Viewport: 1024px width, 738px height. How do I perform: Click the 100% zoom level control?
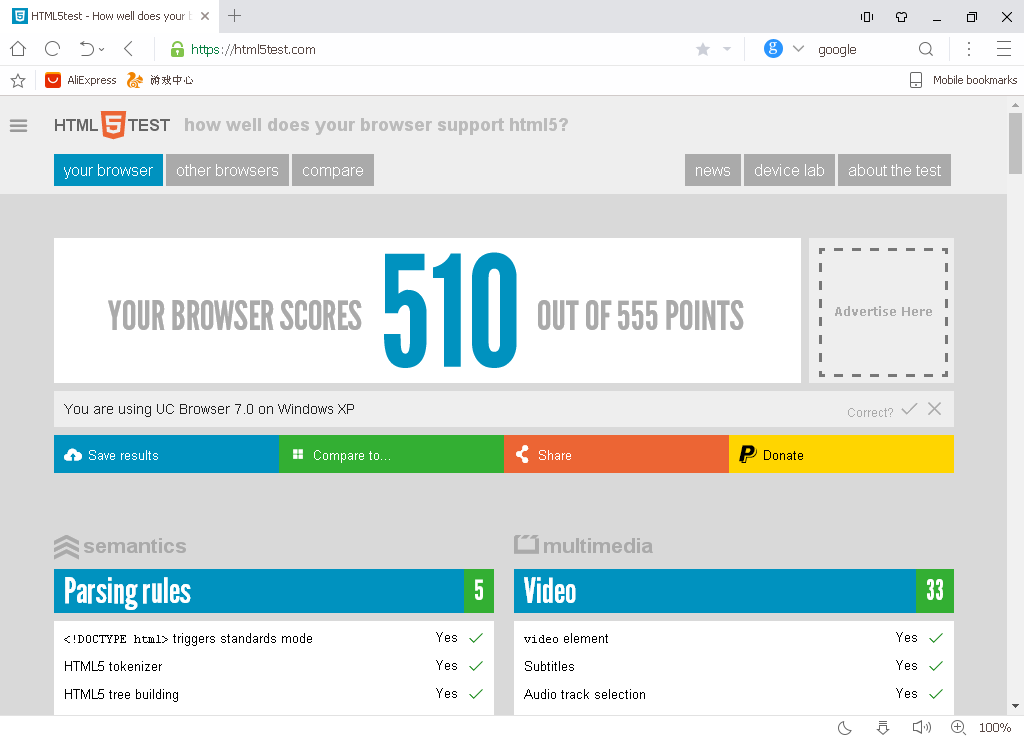[x=995, y=727]
